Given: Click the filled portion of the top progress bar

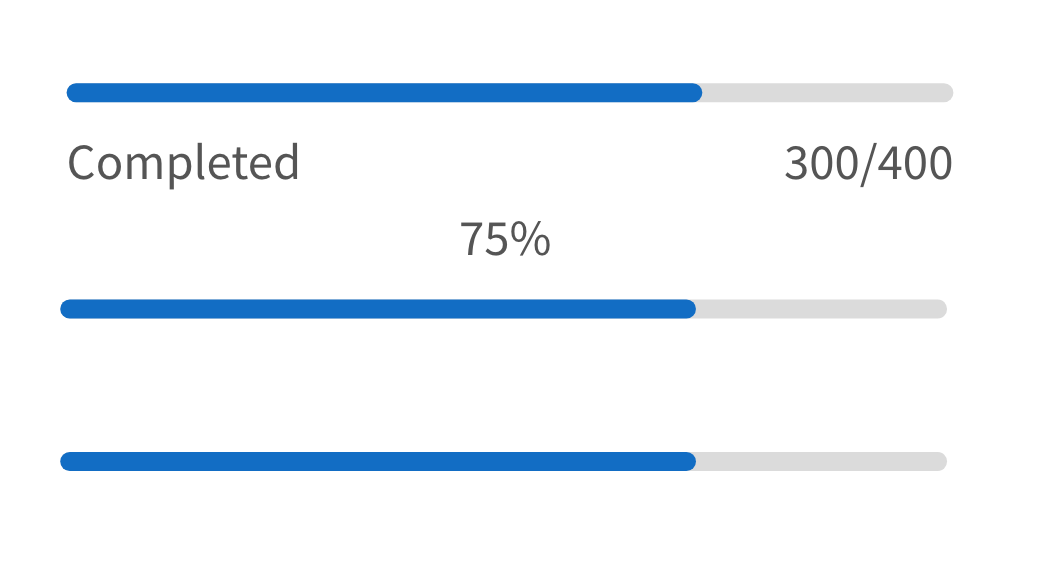Looking at the screenshot, I should pyautogui.click(x=384, y=93).
